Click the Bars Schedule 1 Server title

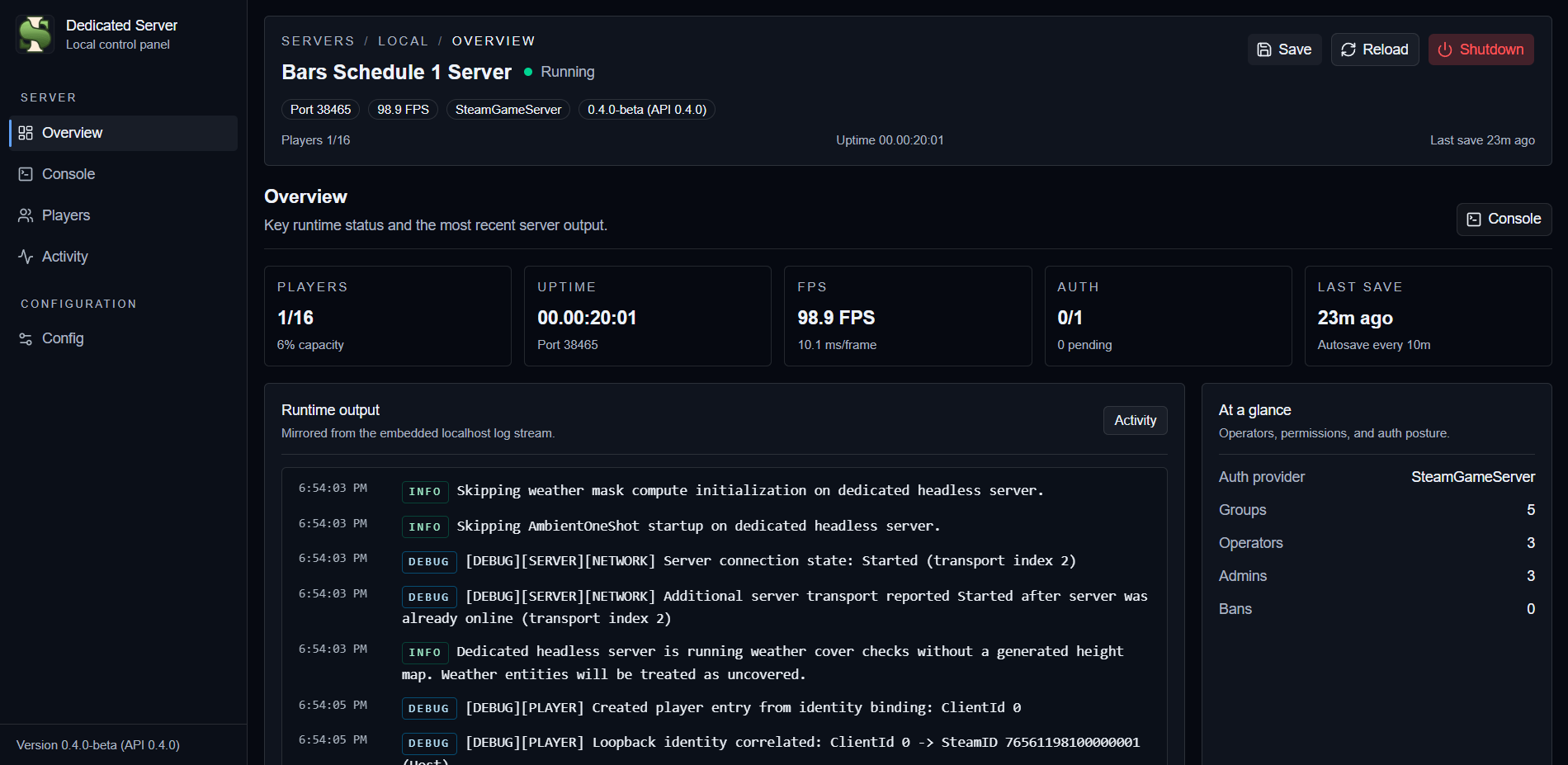click(x=397, y=73)
